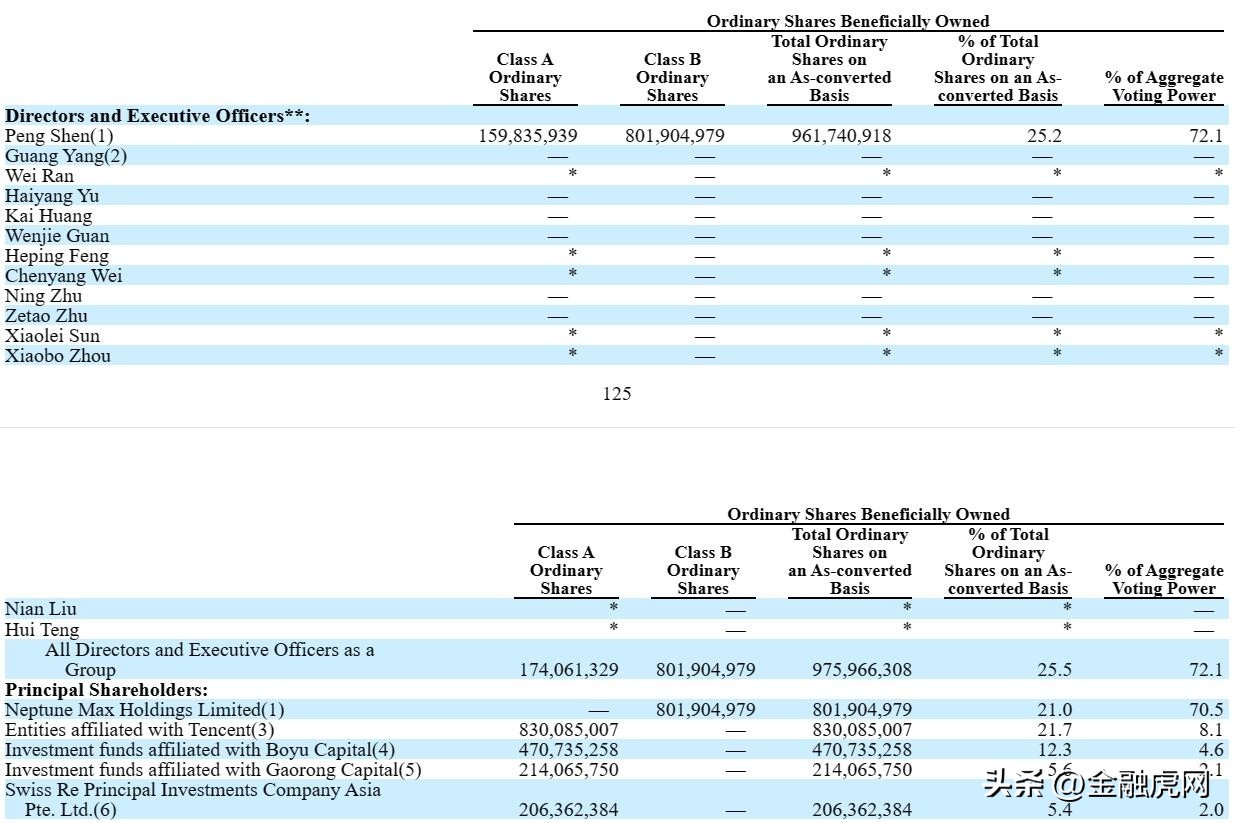Screen dimensions: 1235x823
Task: Click the Wenjie Guan name
Action: 57,236
